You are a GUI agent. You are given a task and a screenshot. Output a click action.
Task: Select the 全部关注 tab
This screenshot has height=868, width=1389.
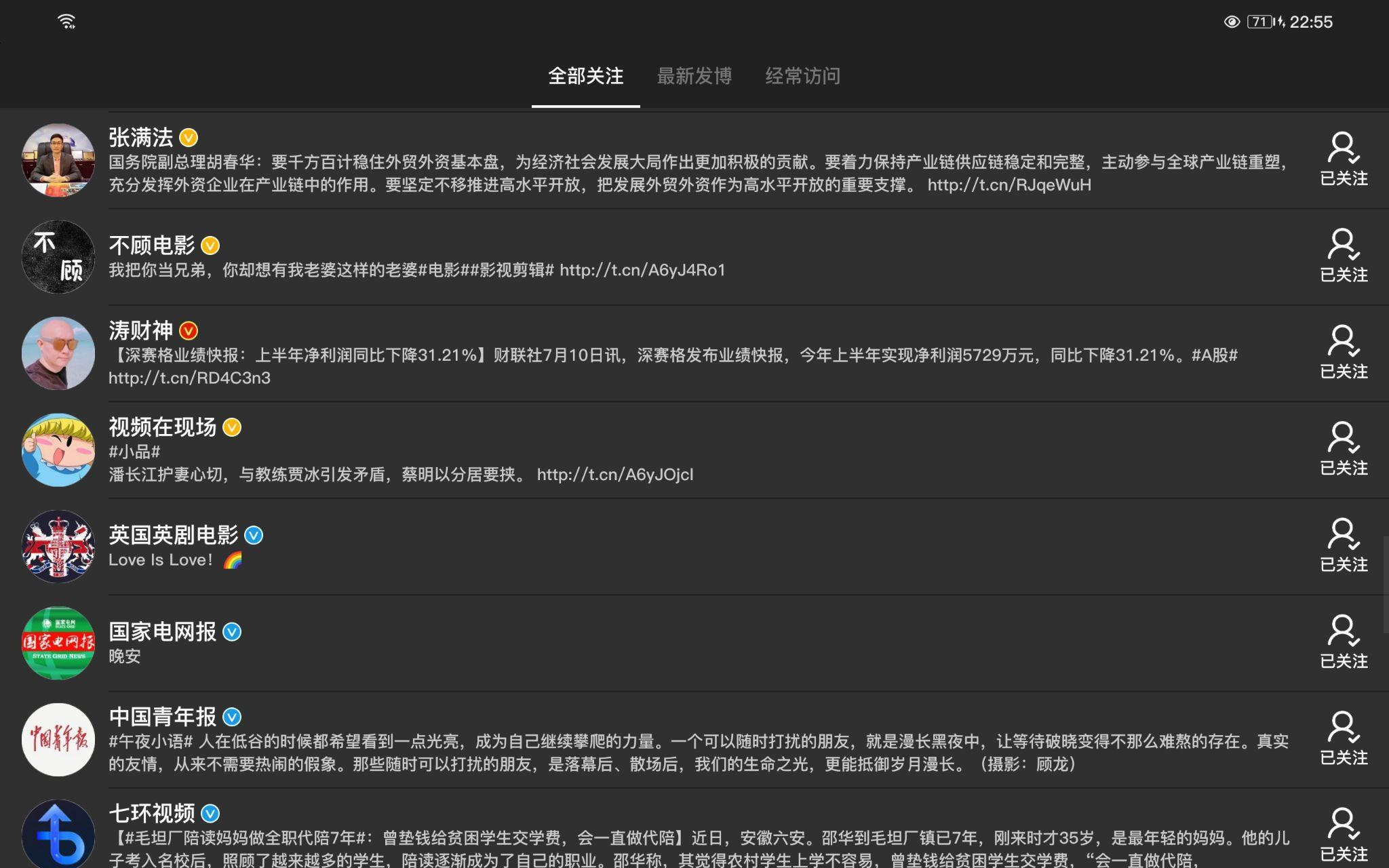586,77
